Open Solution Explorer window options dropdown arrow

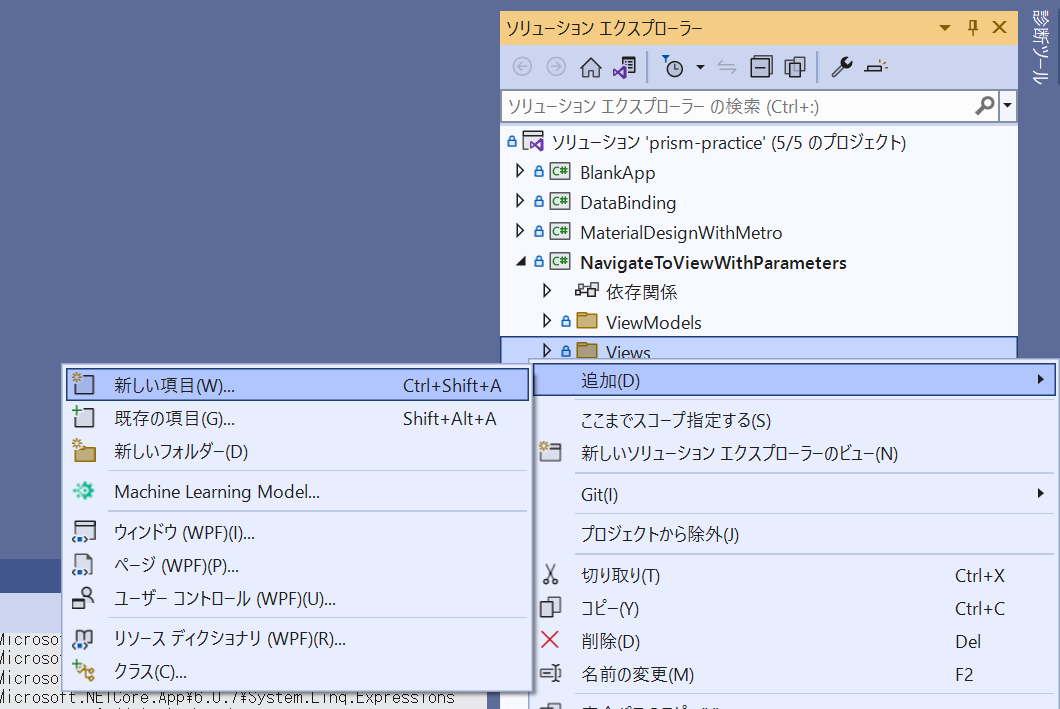tap(945, 28)
